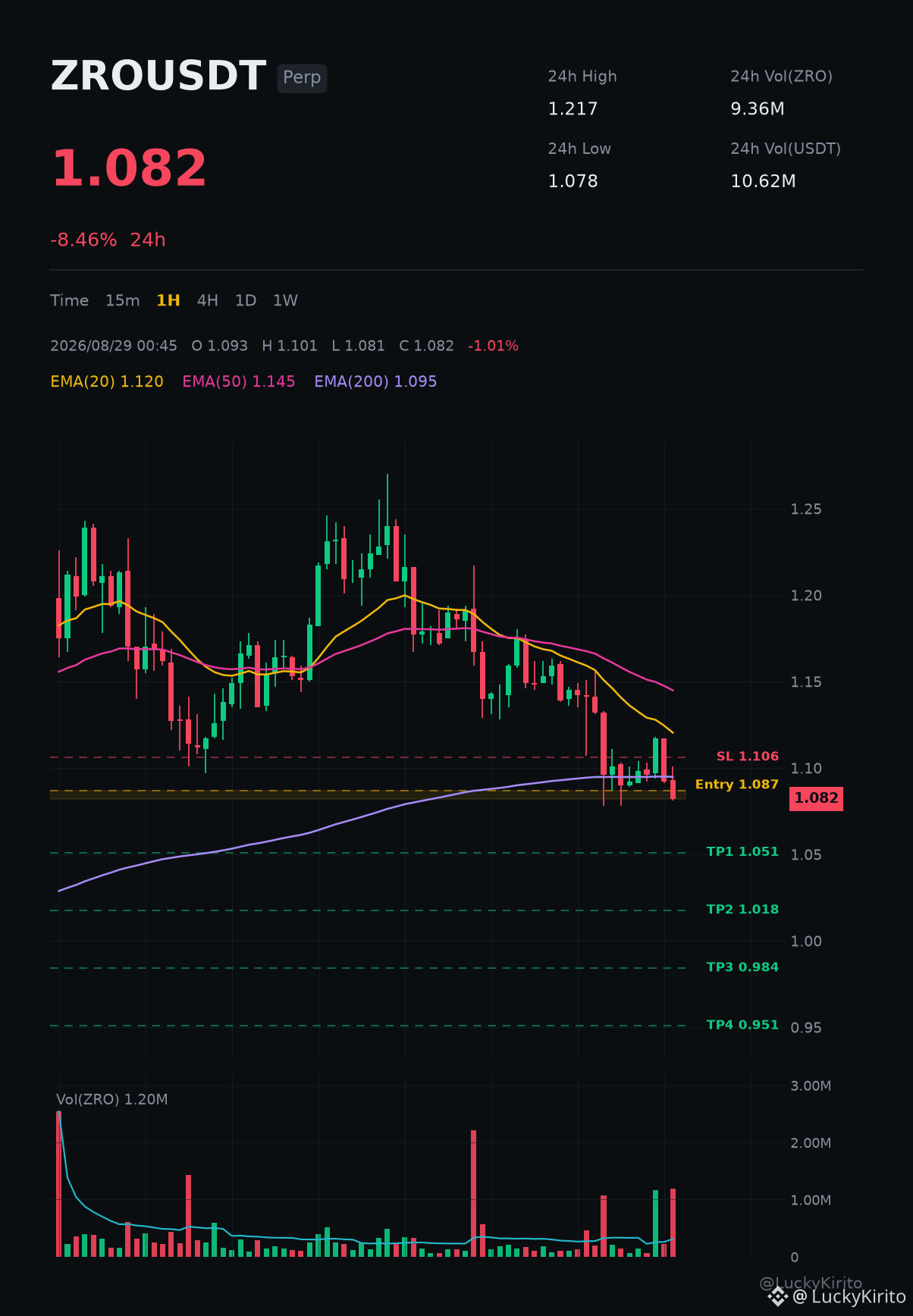Click the 24h High value 1.217
913x1316 pixels.
click(573, 109)
